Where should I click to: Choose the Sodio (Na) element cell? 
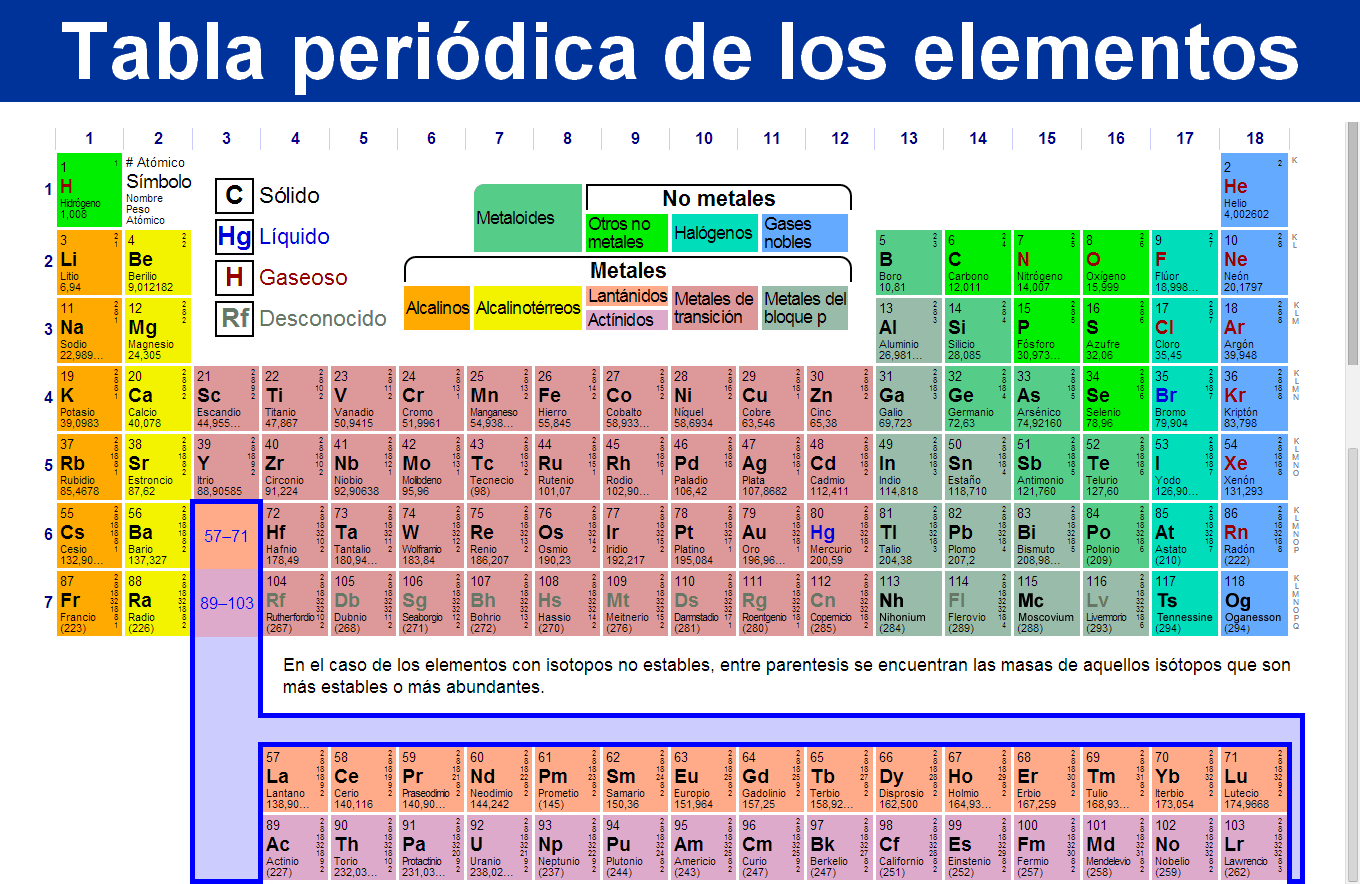[x=88, y=329]
